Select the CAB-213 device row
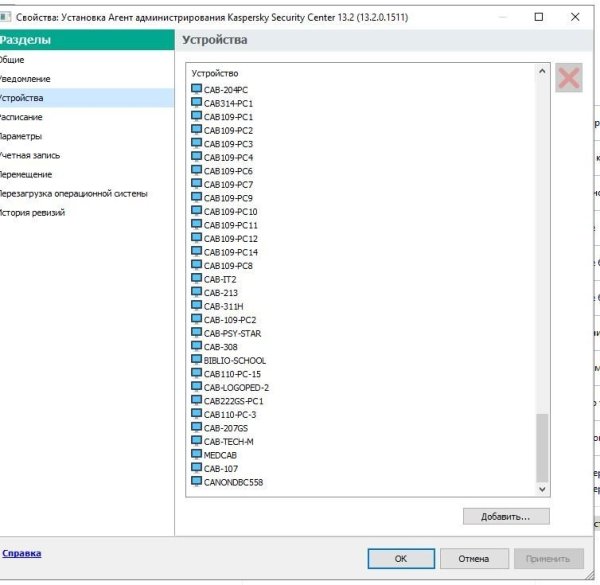 (x=215, y=293)
